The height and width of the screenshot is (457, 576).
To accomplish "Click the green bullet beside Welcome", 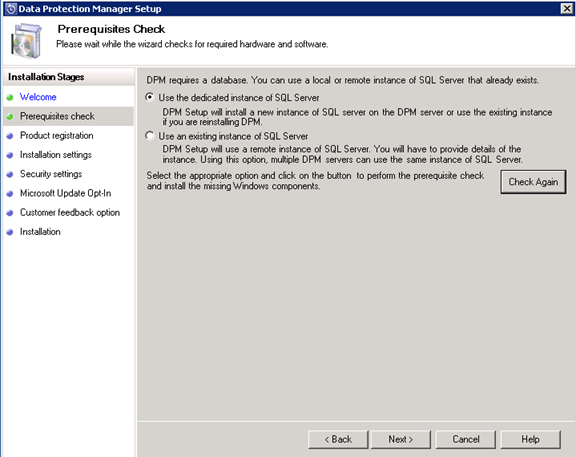I will point(10,97).
